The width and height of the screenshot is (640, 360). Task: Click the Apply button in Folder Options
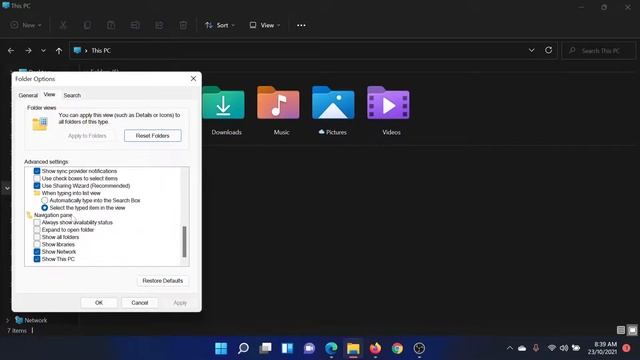click(180, 302)
